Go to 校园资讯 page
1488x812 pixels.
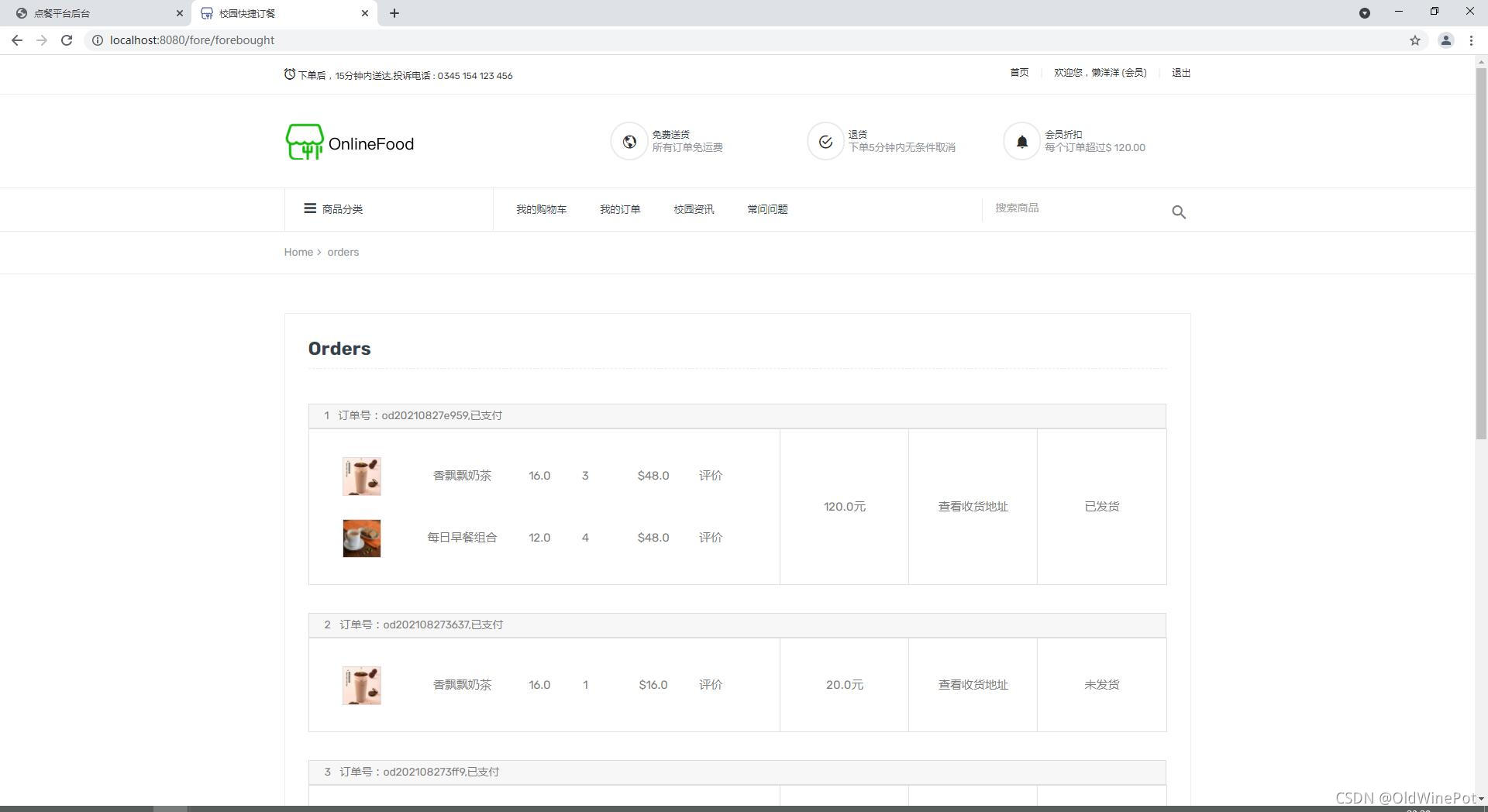point(694,209)
